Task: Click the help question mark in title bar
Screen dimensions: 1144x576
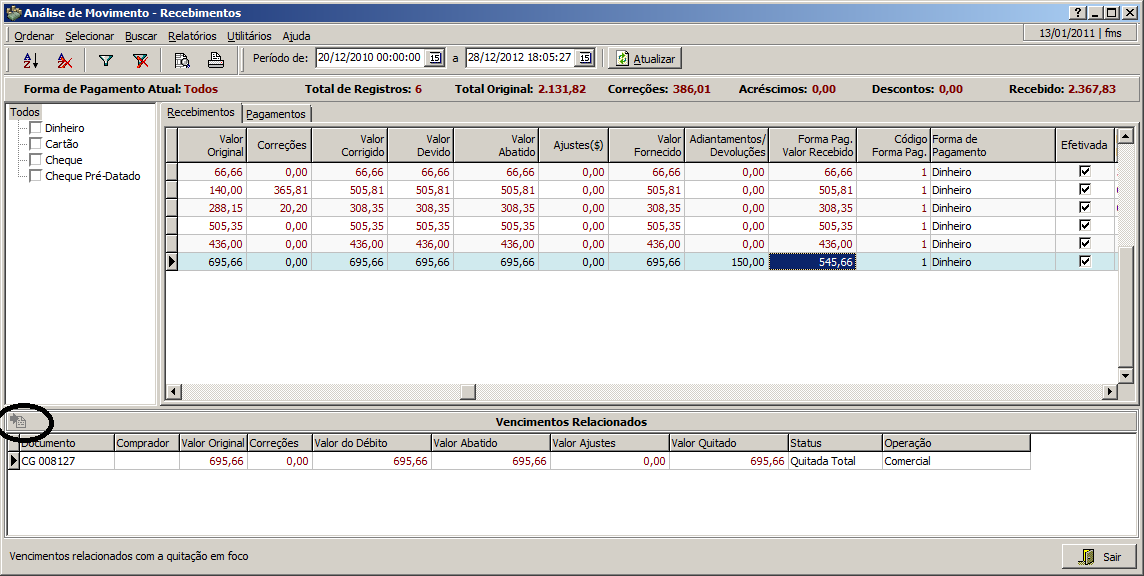Action: coord(1077,13)
